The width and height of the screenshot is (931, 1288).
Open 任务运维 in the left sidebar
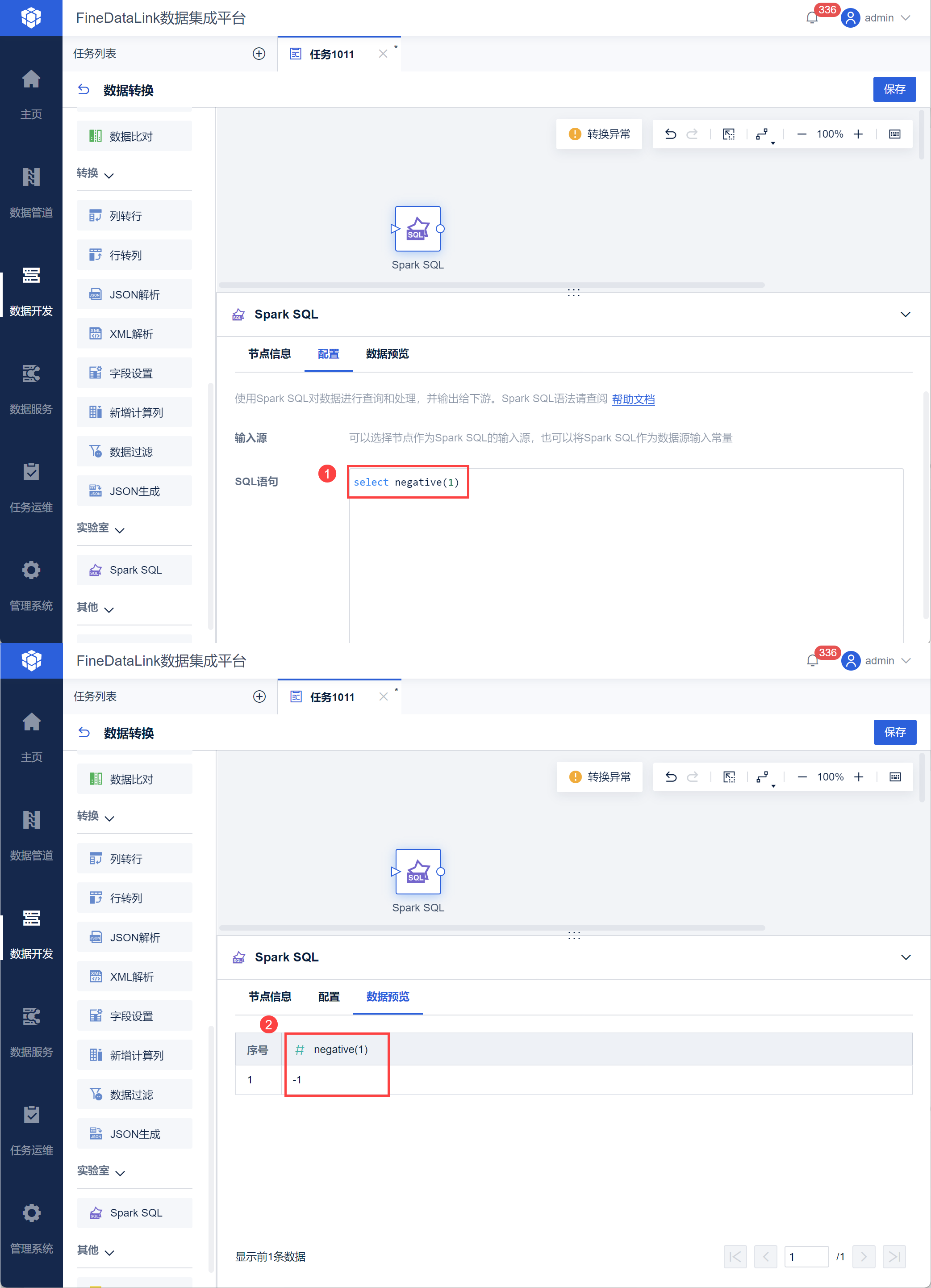tap(31, 486)
